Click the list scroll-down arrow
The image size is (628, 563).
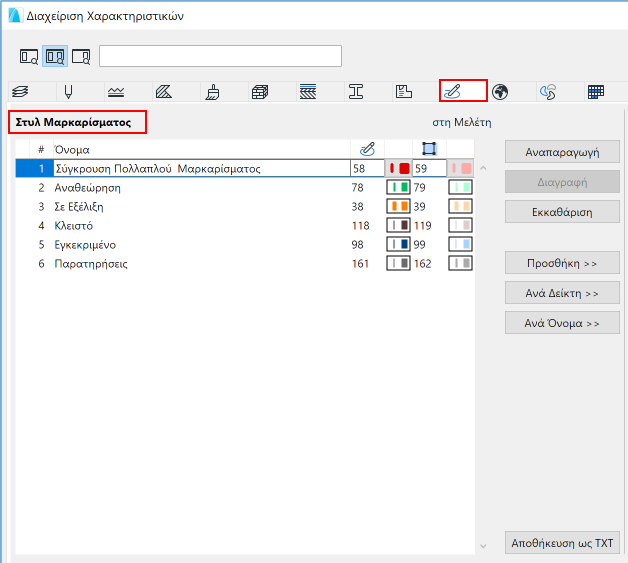(483, 546)
